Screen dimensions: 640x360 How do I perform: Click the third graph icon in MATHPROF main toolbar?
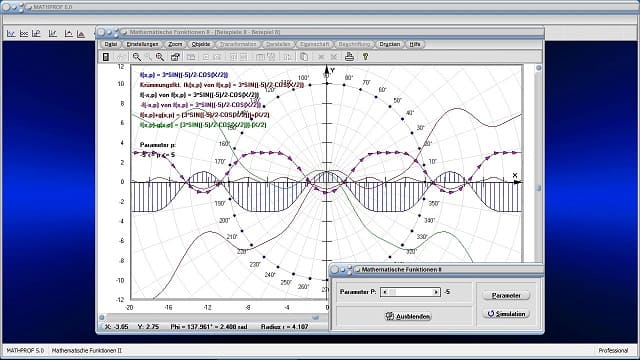click(x=36, y=33)
